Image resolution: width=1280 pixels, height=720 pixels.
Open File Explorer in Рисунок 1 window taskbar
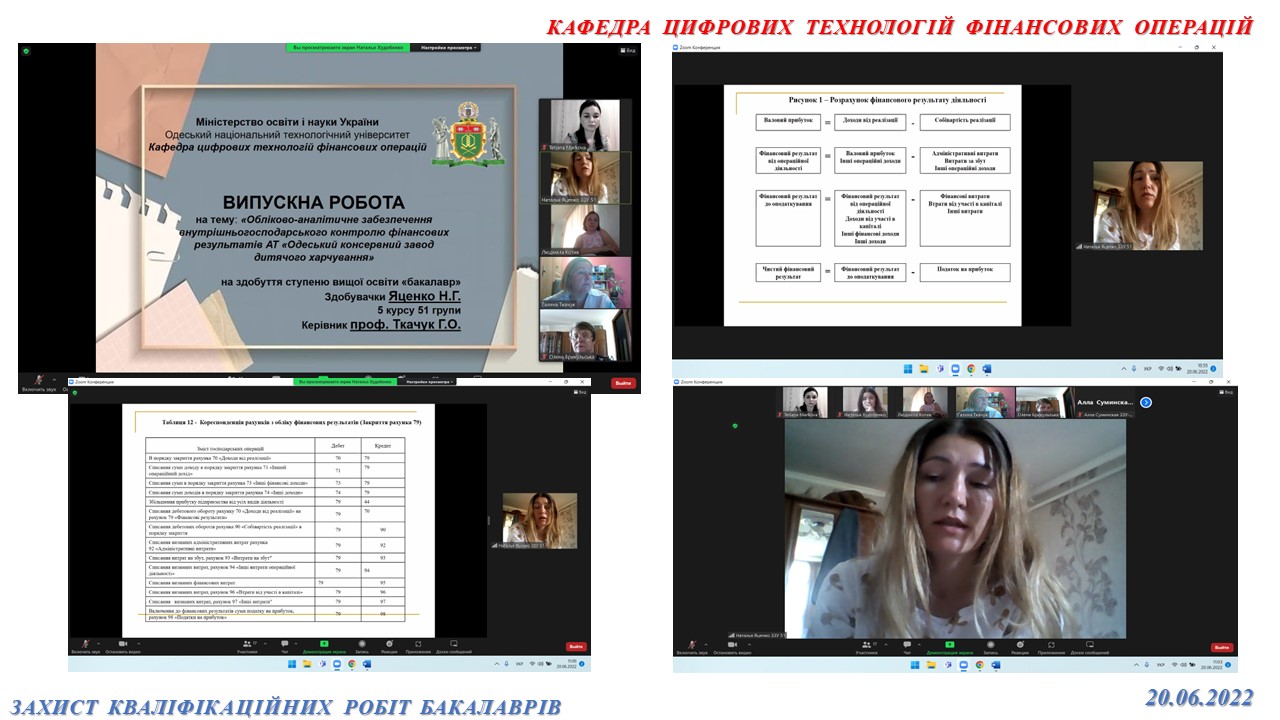coord(924,369)
